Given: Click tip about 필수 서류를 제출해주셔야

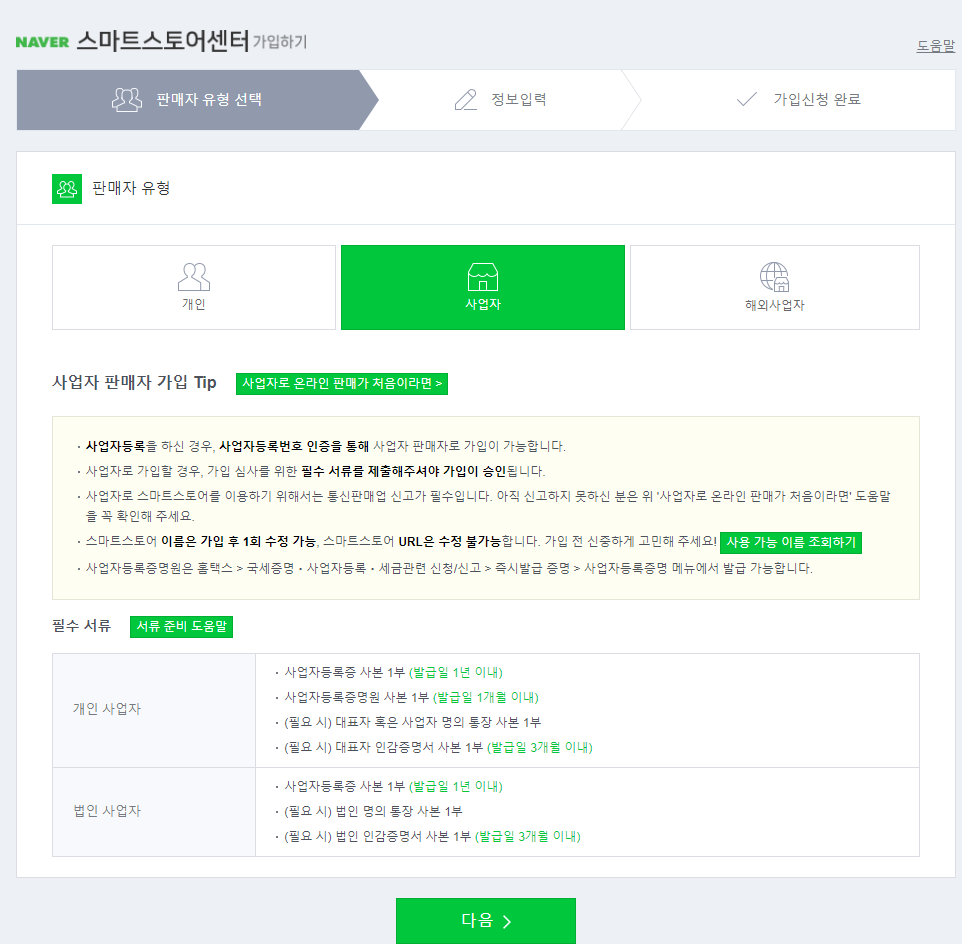Looking at the screenshot, I should pyautogui.click(x=314, y=471).
